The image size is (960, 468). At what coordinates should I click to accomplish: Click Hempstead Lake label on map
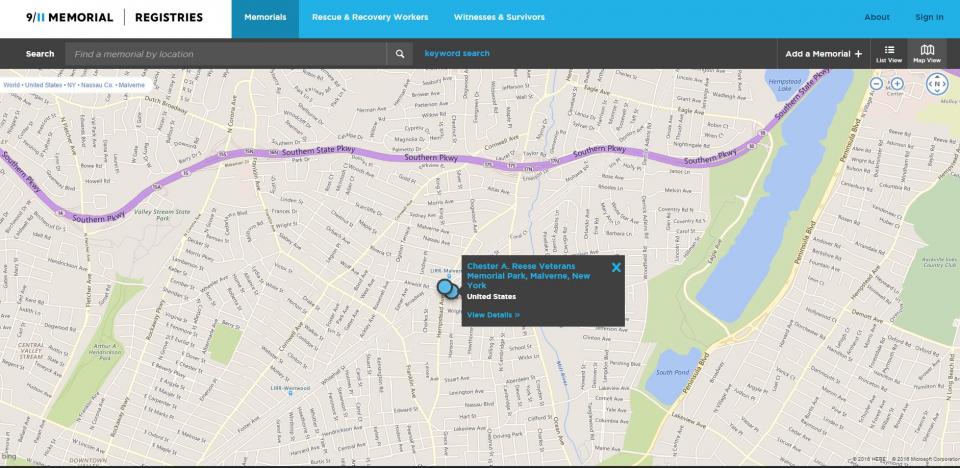[784, 85]
